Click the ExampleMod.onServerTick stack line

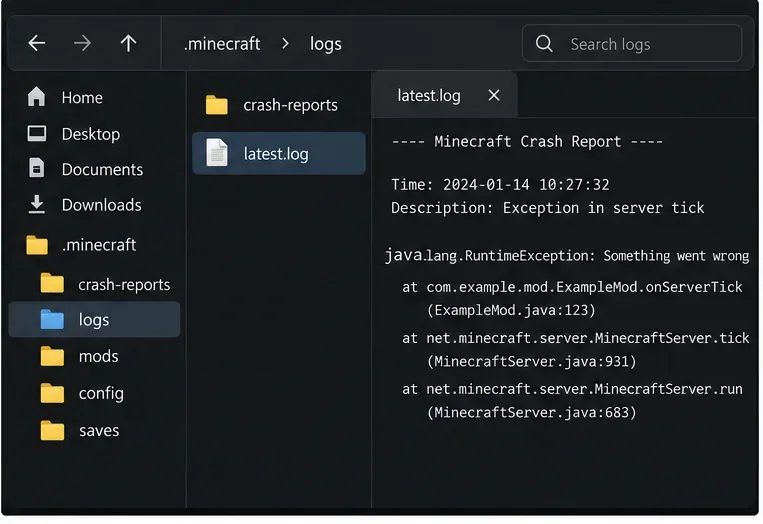pos(572,287)
